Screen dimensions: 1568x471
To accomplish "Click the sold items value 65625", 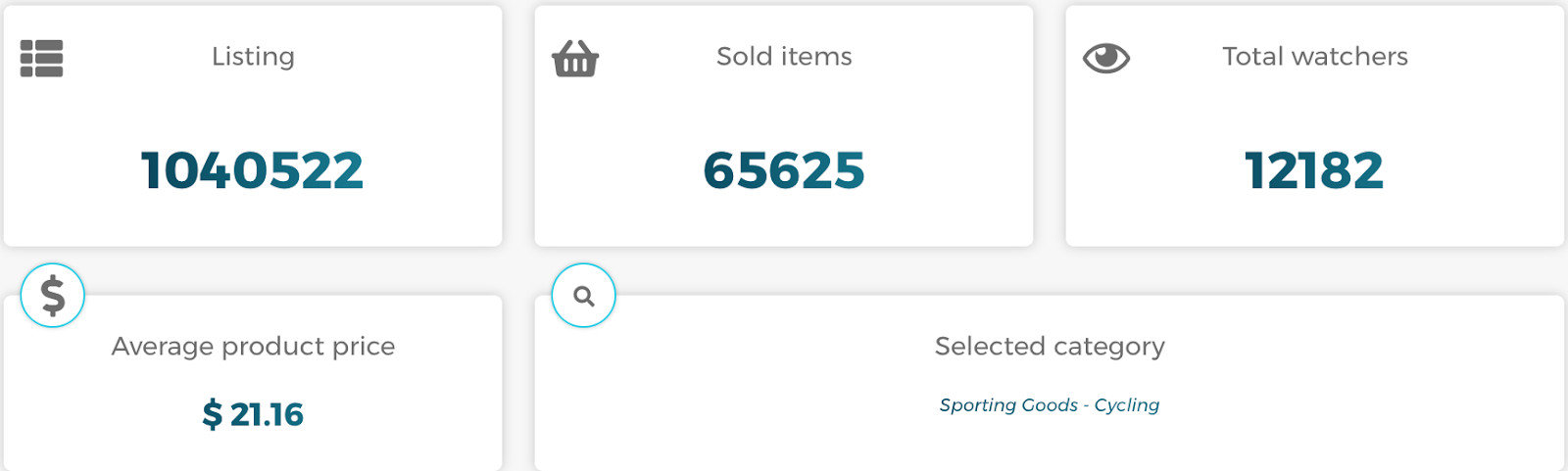I will (784, 170).
